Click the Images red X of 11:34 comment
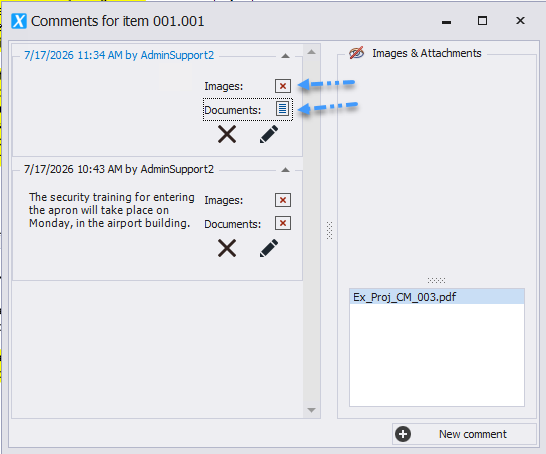Image resolution: width=546 pixels, height=454 pixels. (x=283, y=86)
